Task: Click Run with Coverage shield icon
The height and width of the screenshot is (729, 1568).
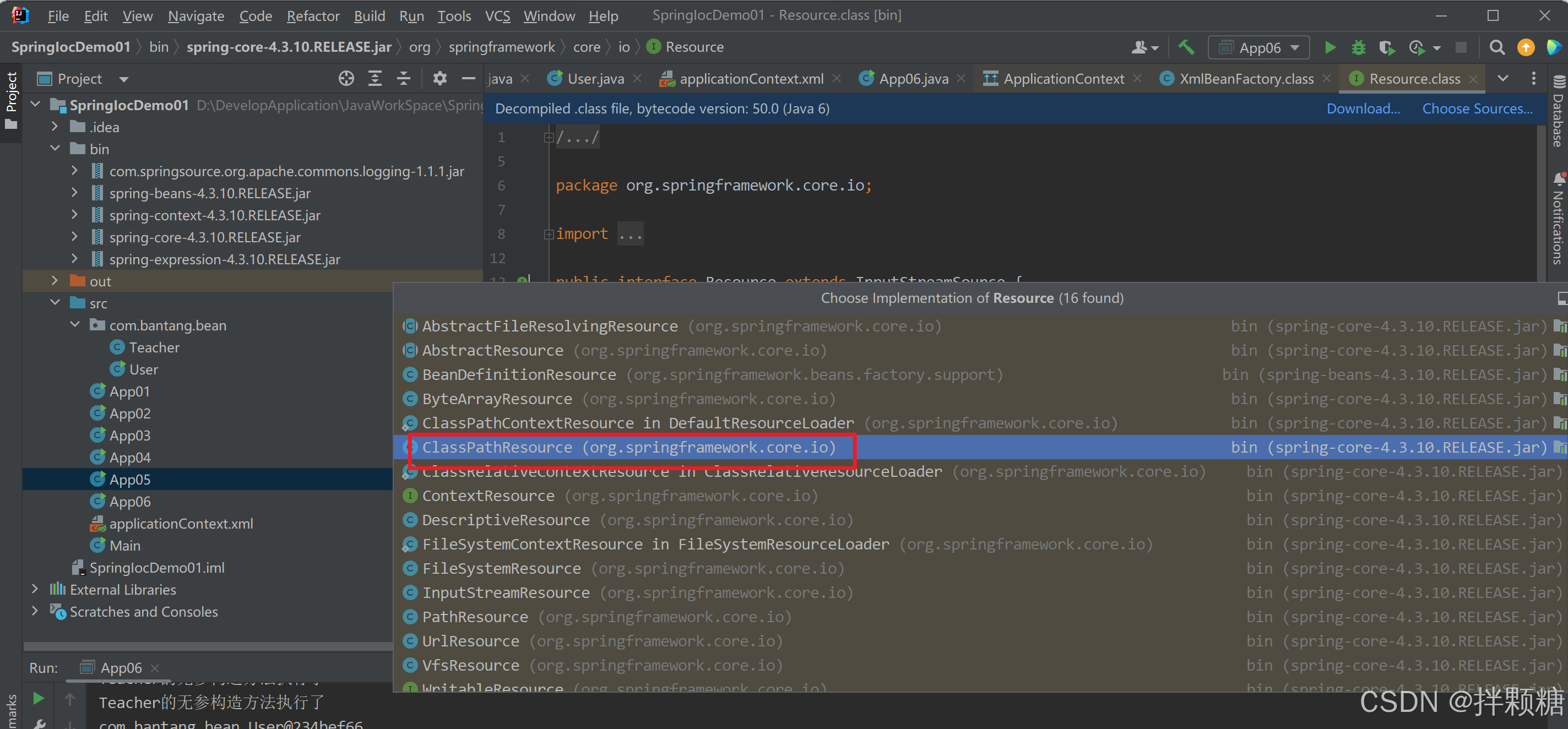Action: [1386, 47]
